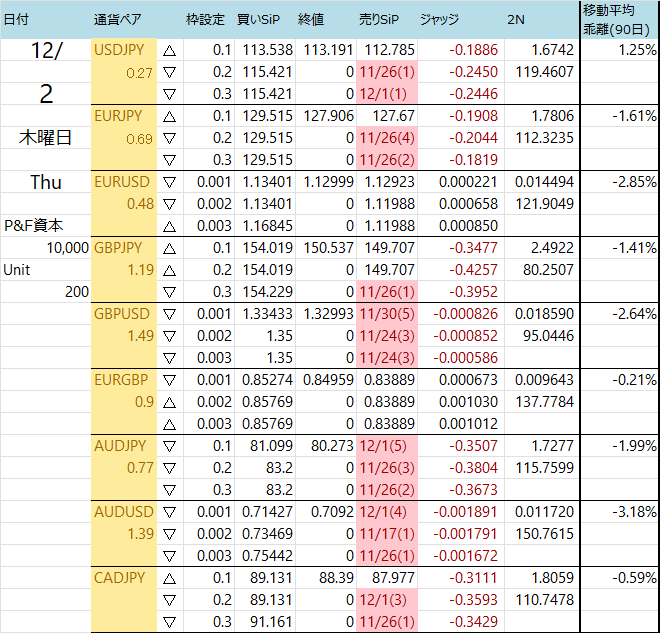Select the AUDUSD currency pair cell
Viewport: 660px width, 633px height.
coord(124,512)
